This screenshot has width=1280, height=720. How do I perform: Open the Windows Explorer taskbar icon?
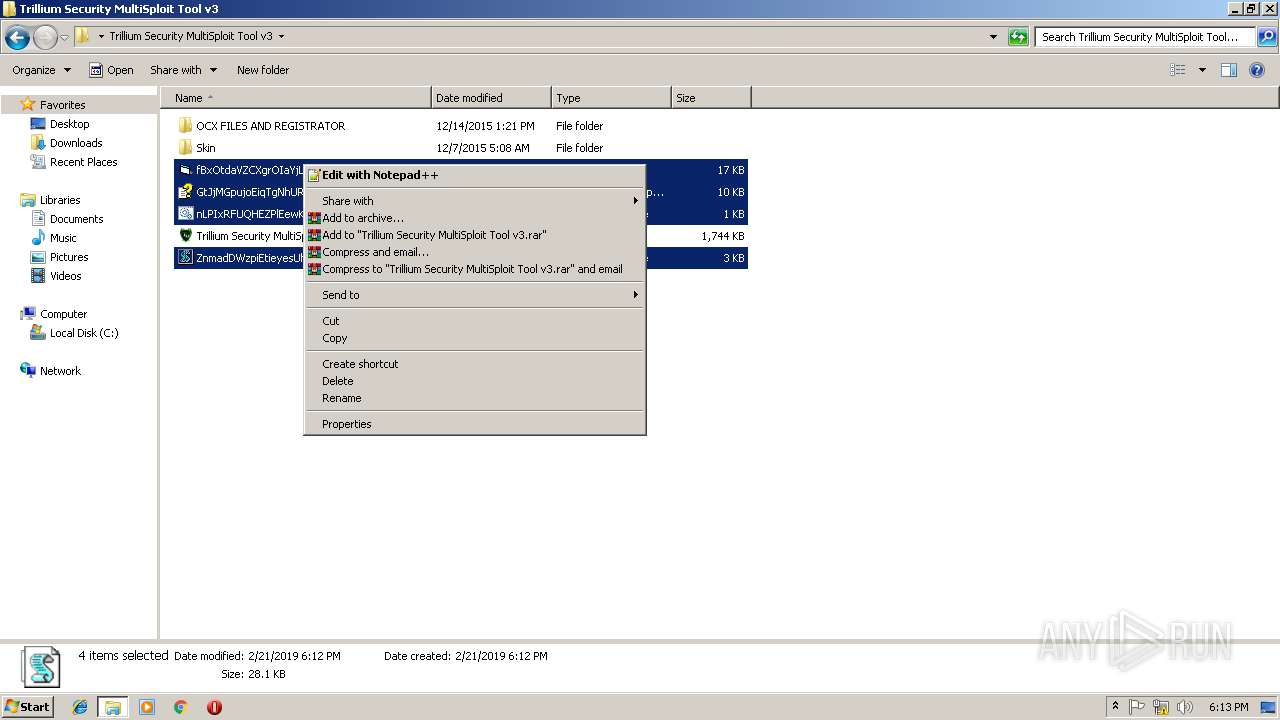tap(113, 707)
